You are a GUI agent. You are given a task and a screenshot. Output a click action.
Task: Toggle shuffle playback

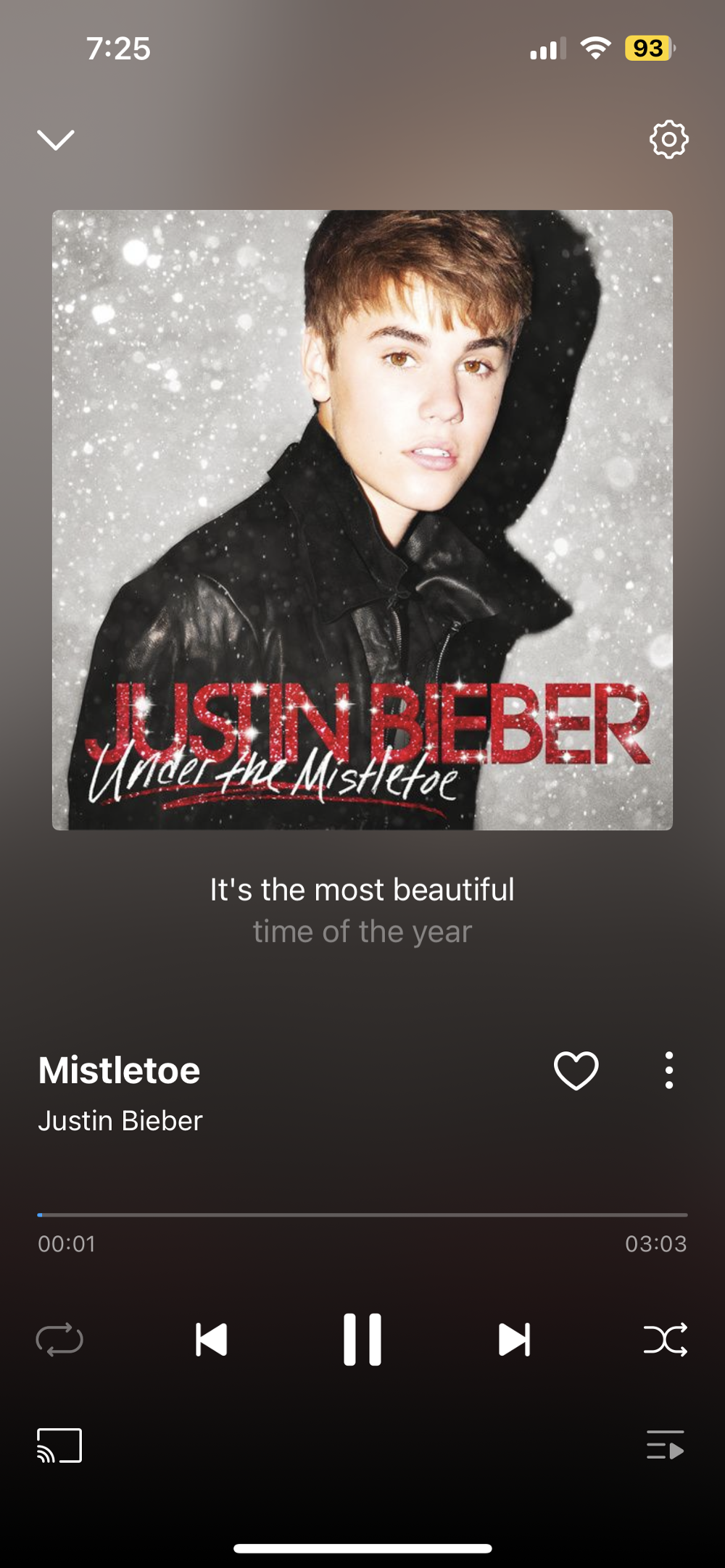pos(666,1339)
